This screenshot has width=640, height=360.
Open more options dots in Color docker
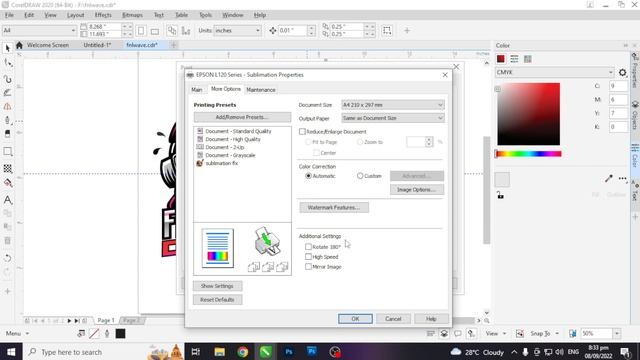pos(622,178)
